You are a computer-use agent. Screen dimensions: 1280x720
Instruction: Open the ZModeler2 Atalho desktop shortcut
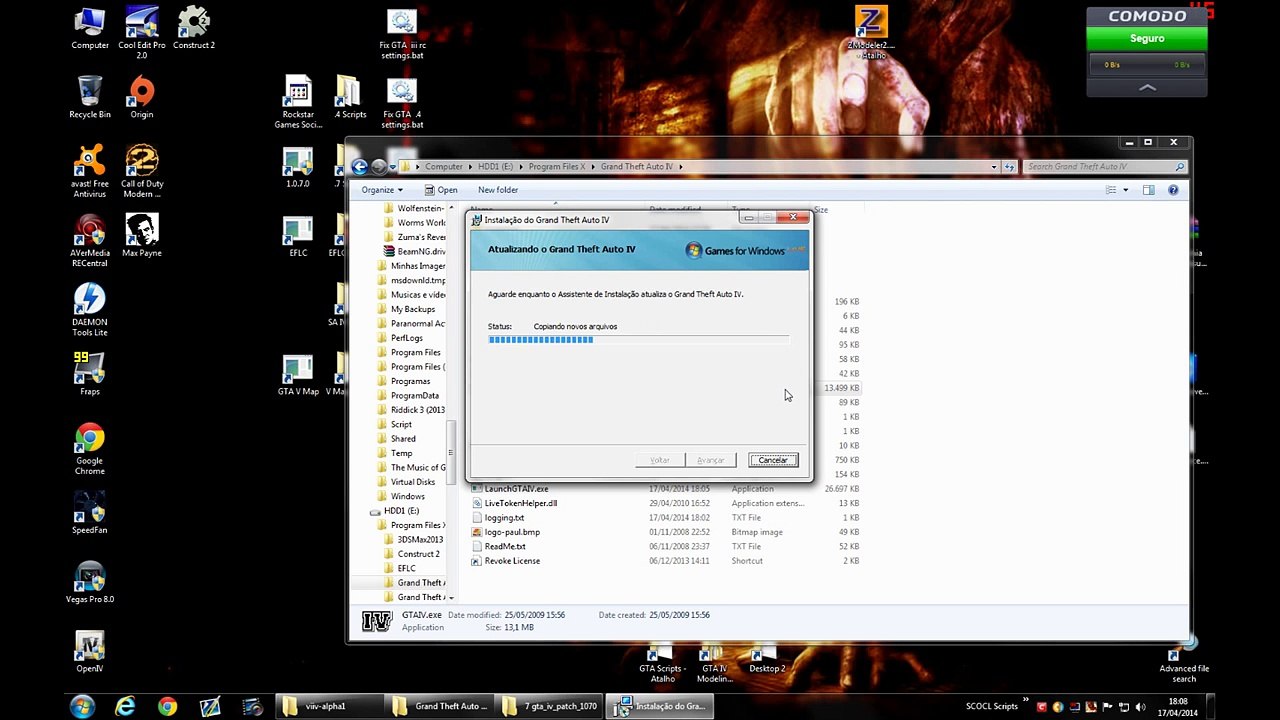pyautogui.click(x=871, y=32)
